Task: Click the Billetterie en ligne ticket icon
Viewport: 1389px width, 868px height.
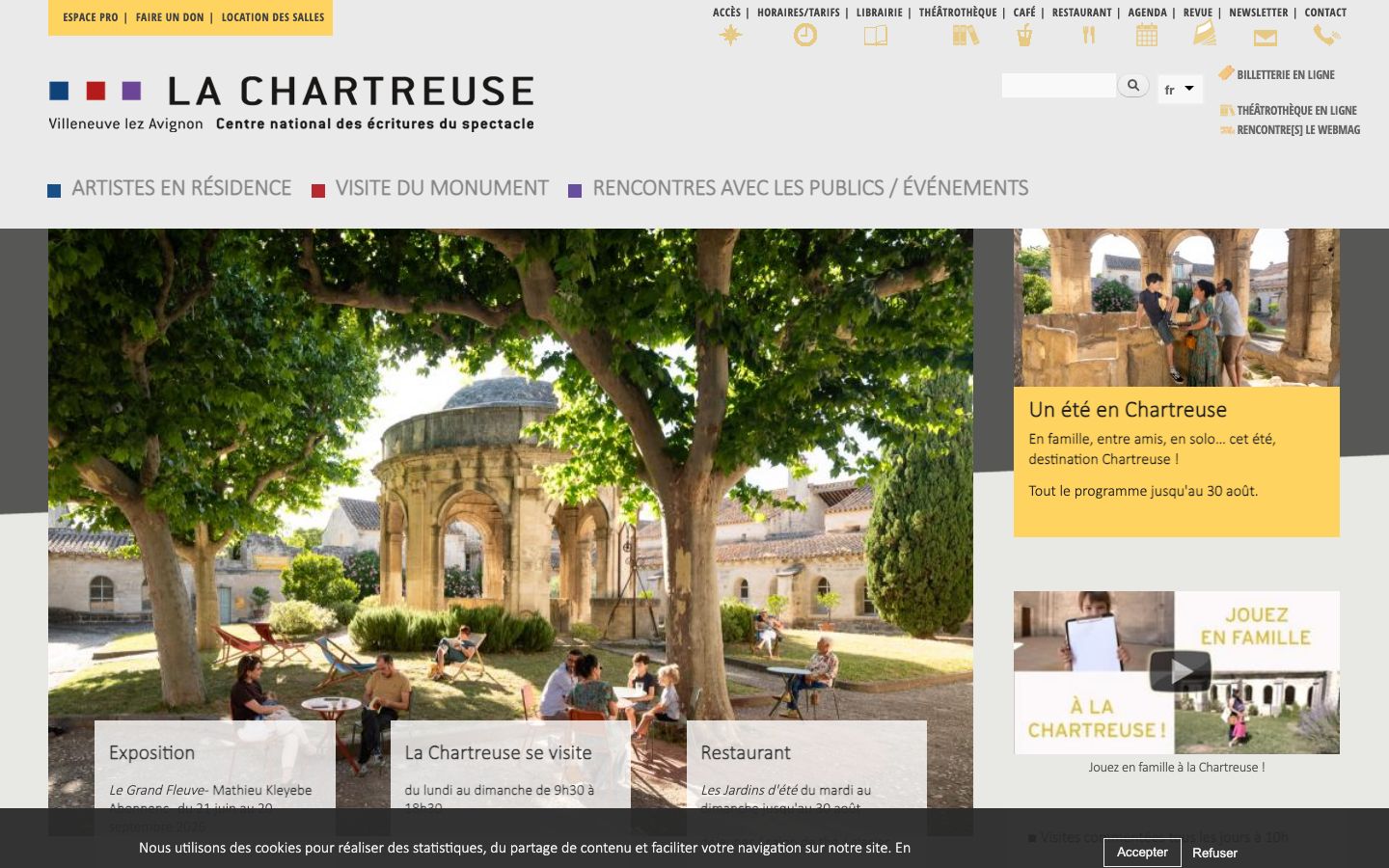Action: point(1226,73)
